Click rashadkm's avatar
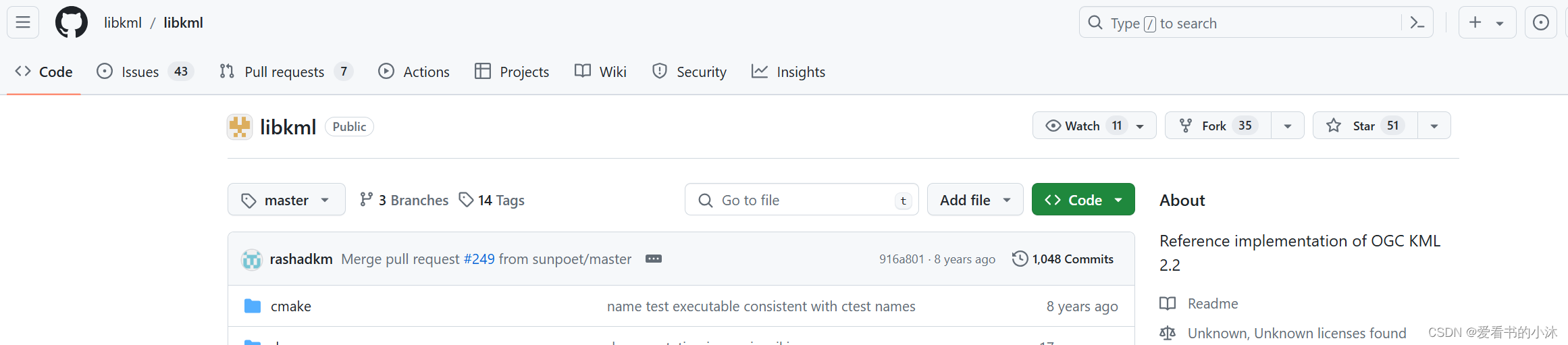Viewport: 1568px width, 345px height. pyautogui.click(x=252, y=259)
